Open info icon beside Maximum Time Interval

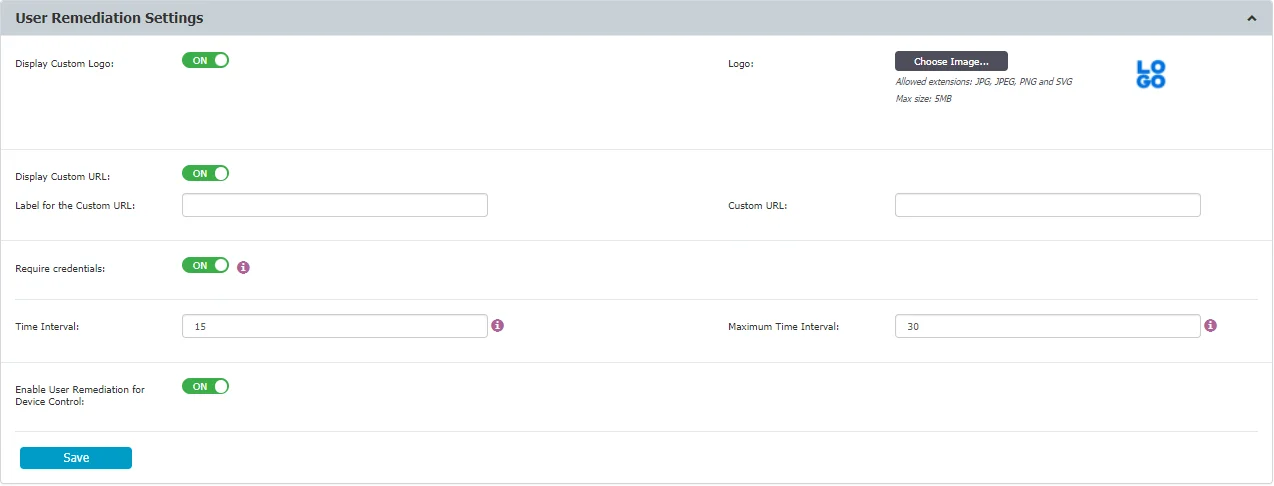[x=1210, y=325]
